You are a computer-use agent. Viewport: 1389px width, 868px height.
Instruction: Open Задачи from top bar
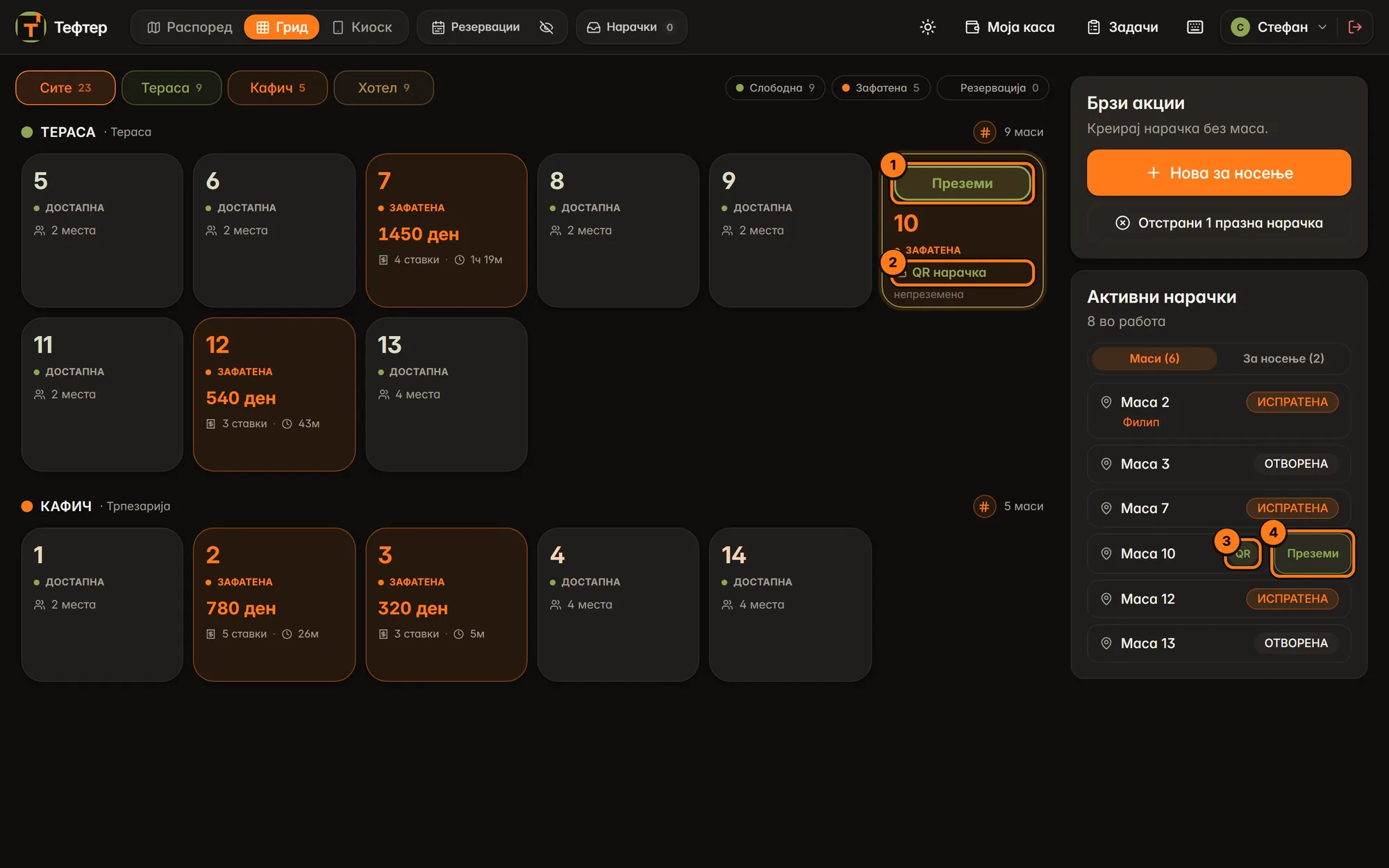click(1122, 27)
